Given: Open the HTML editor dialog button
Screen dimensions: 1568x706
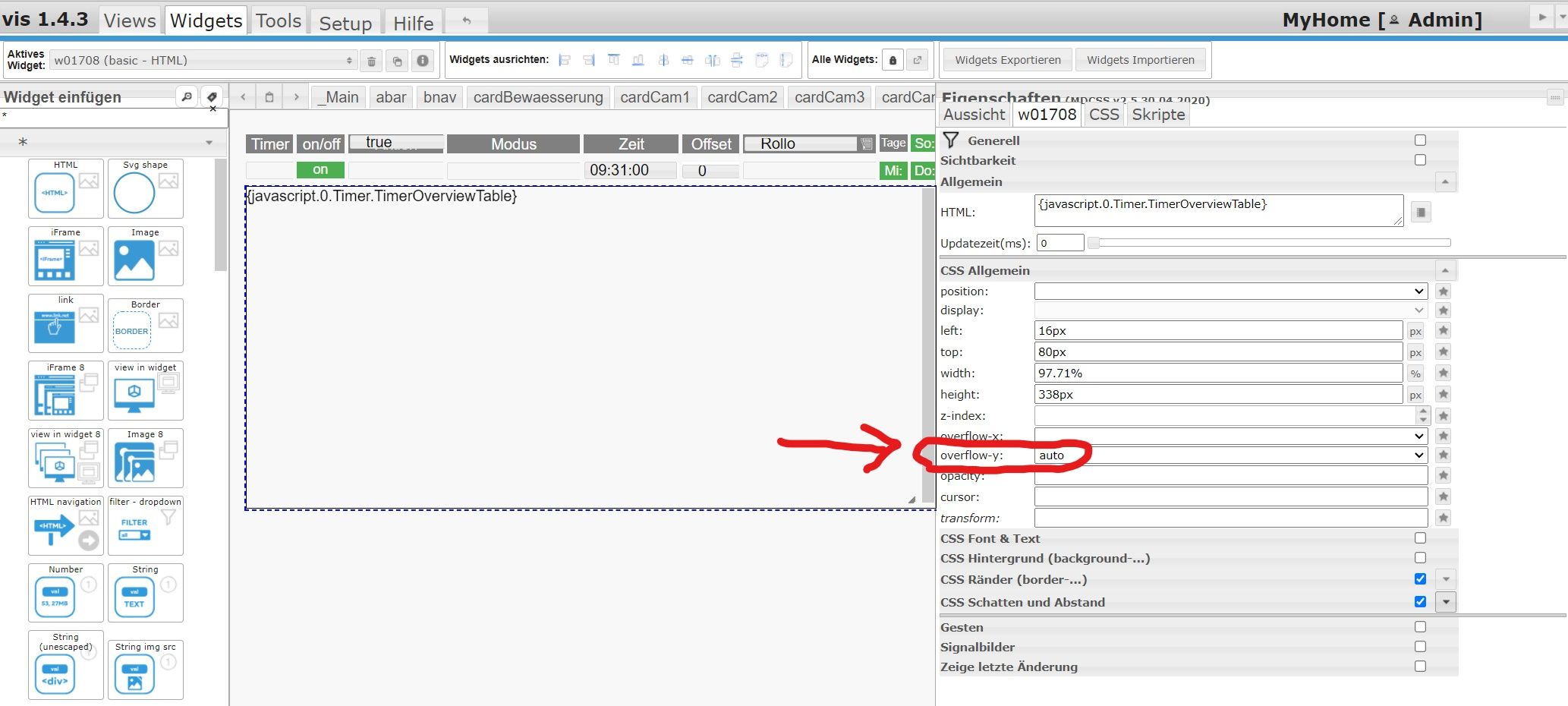Looking at the screenshot, I should tap(1422, 212).
